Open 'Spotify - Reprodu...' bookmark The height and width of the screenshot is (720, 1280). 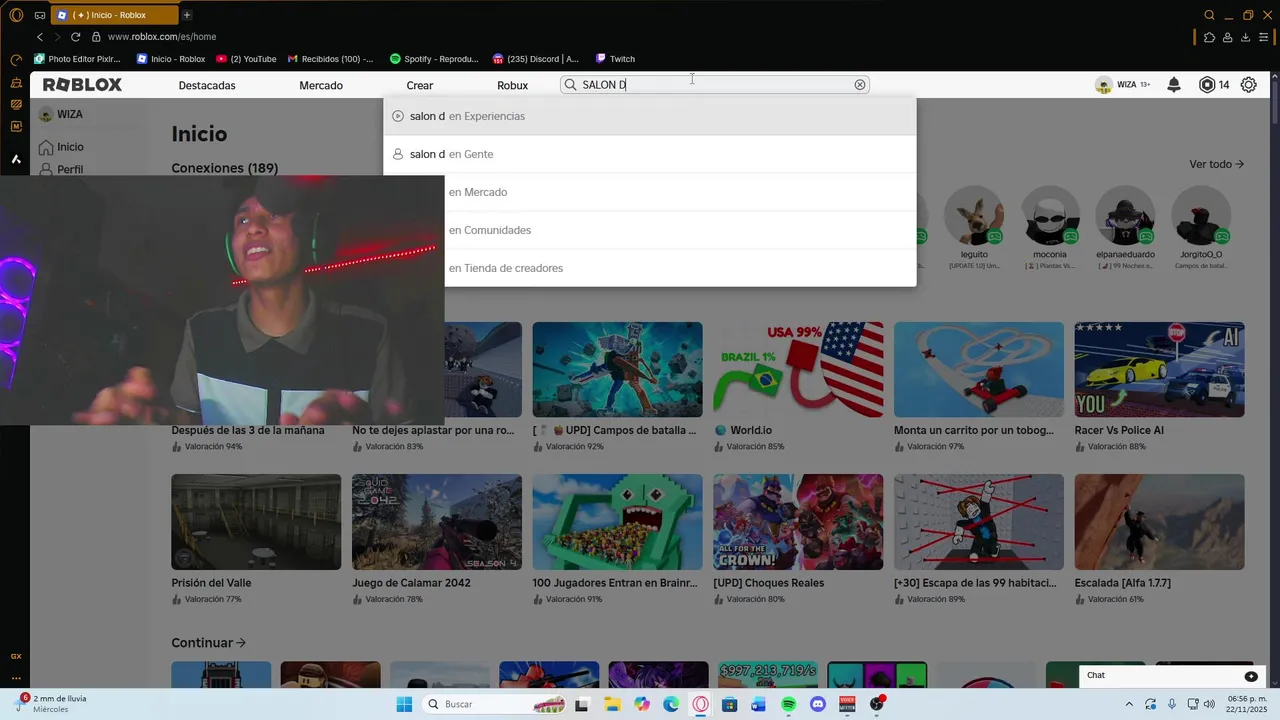[x=434, y=59]
